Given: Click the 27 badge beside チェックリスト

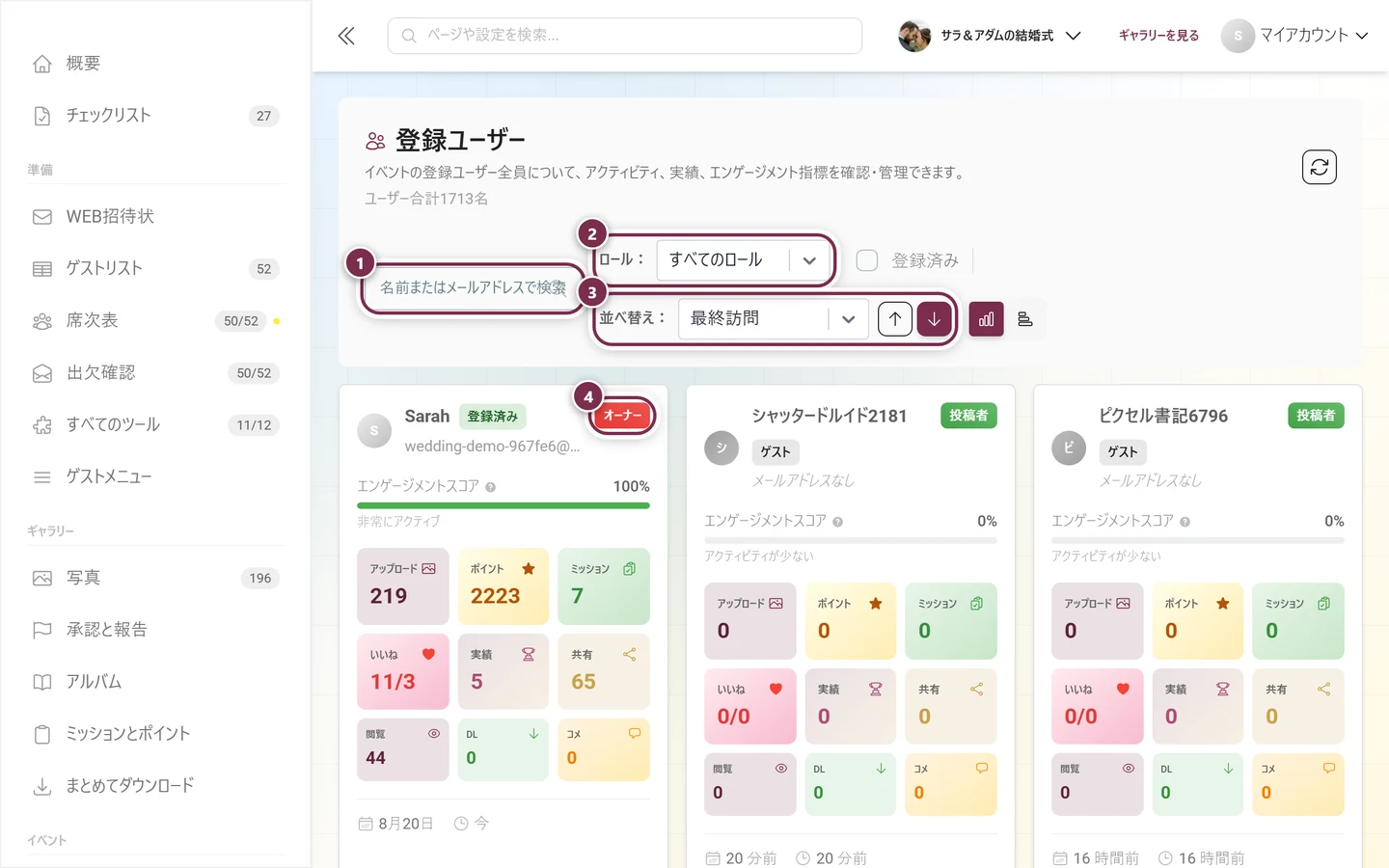Looking at the screenshot, I should [263, 116].
